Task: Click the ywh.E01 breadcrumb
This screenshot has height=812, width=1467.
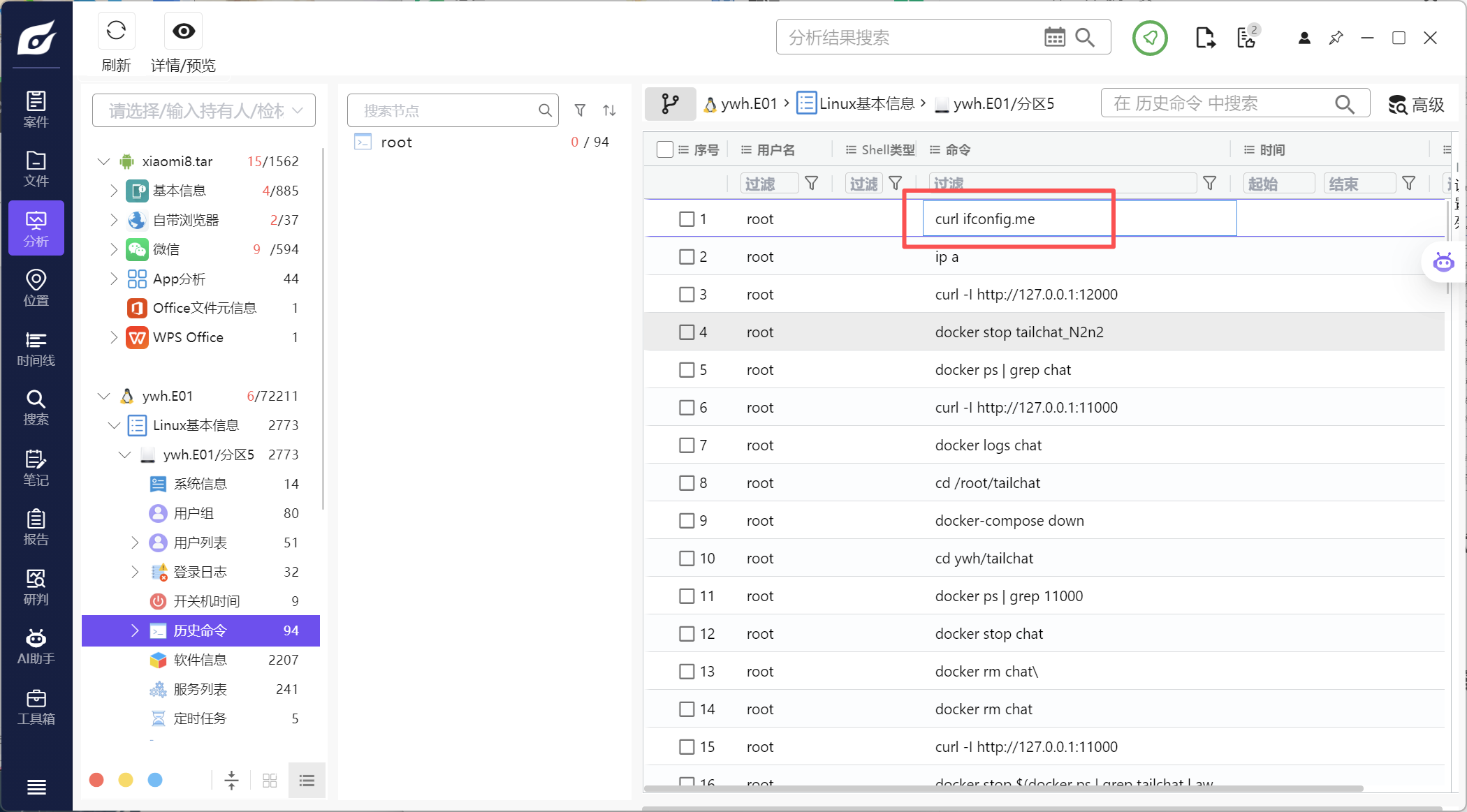Action: tap(740, 104)
